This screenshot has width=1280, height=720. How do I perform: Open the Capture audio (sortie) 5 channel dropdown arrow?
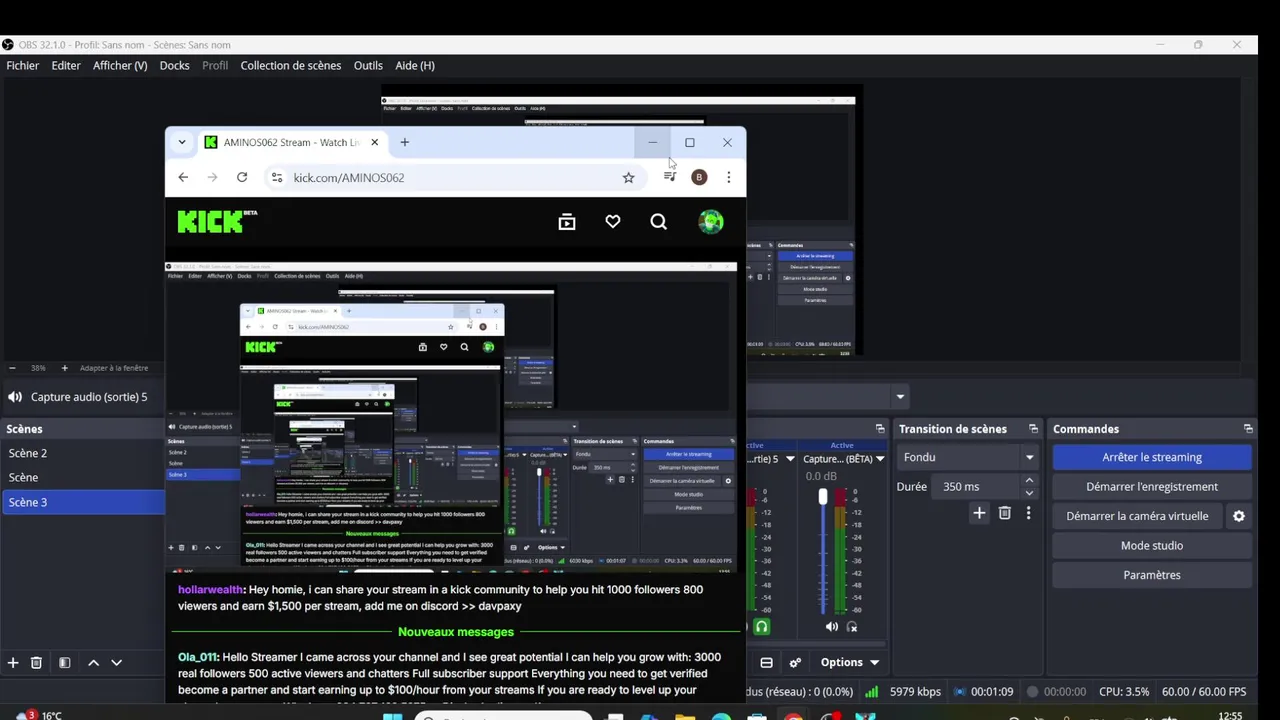790,459
